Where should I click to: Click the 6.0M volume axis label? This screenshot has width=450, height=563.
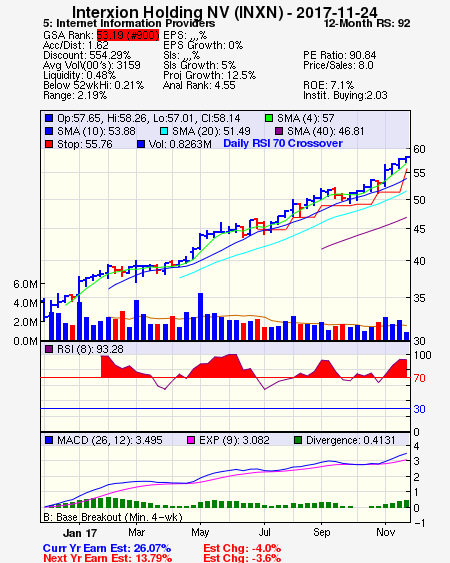(x=25, y=284)
